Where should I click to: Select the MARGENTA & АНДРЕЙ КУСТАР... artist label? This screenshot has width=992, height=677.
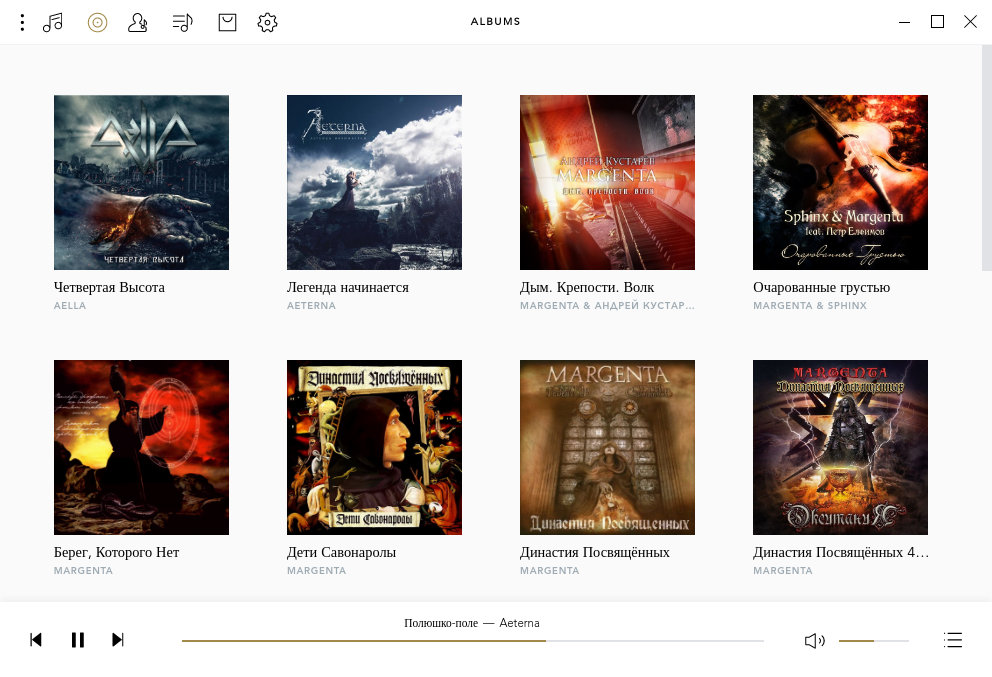[607, 306]
